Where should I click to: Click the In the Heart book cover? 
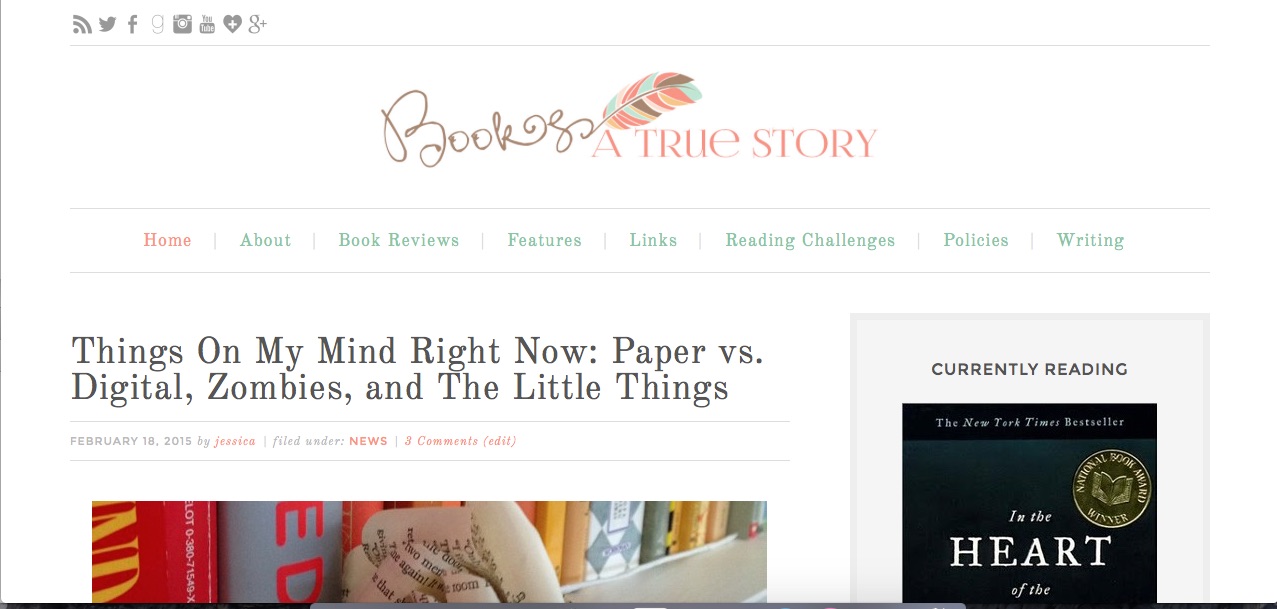coord(1029,503)
